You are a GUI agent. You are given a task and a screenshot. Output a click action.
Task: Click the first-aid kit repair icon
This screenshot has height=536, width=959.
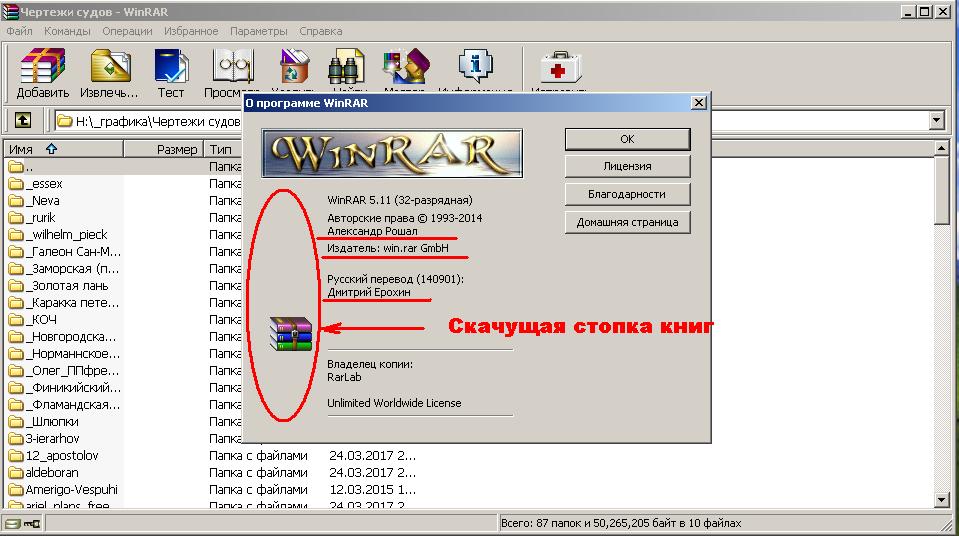point(559,70)
